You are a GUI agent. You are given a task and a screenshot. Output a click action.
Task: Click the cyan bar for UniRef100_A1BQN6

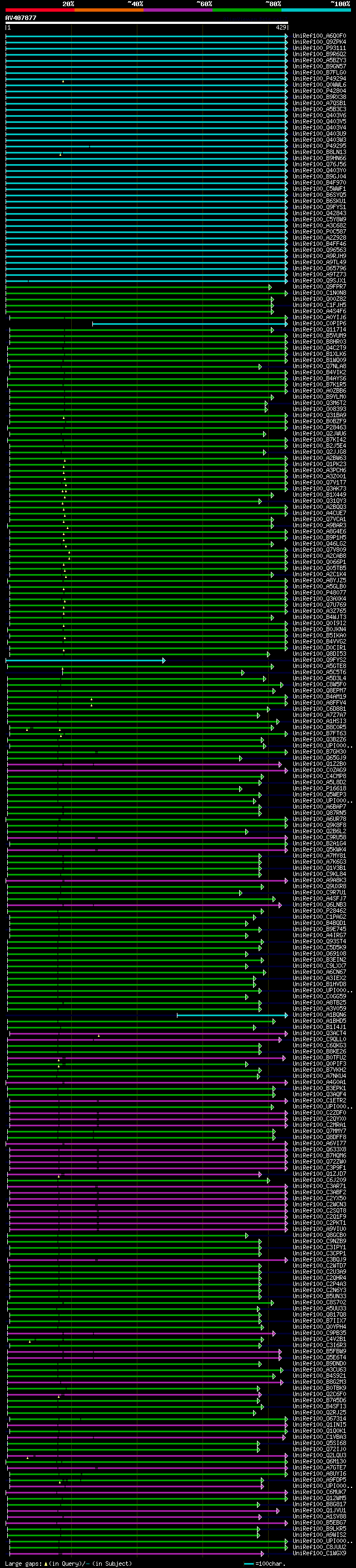(232, 1015)
